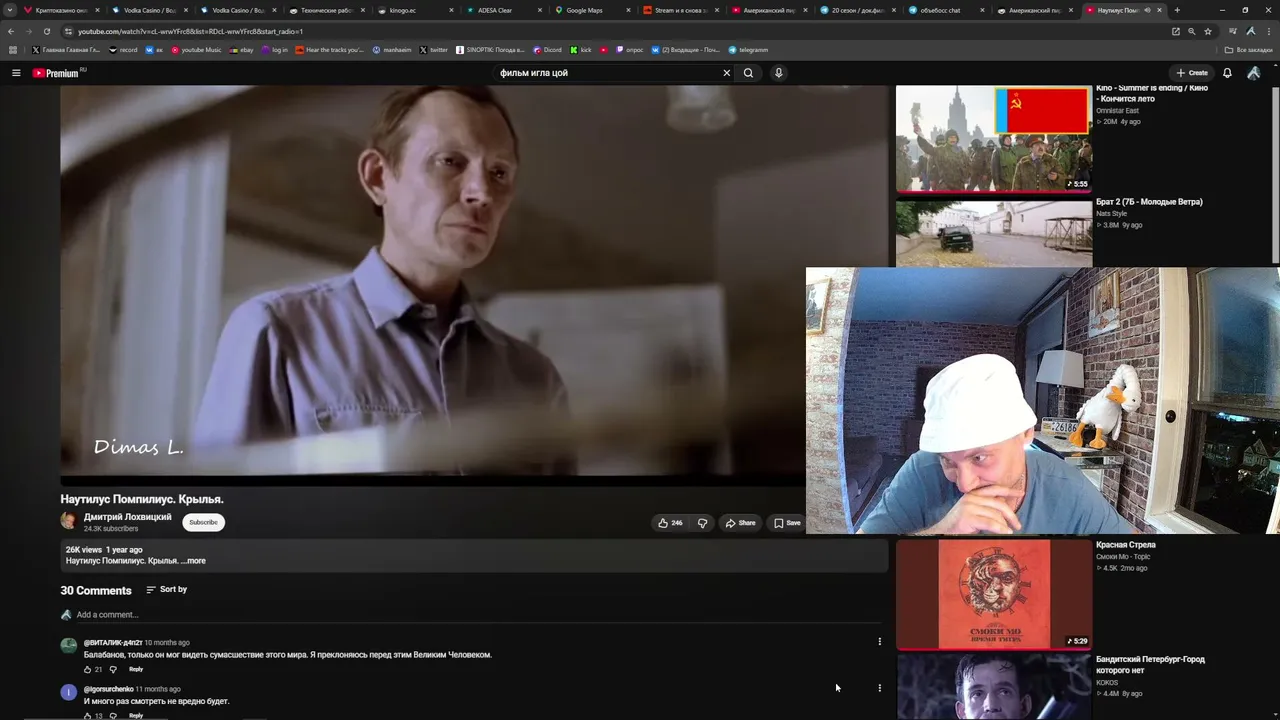This screenshot has width=1280, height=720.
Task: Open the Бандитский Петербург video title
Action: 1150,665
